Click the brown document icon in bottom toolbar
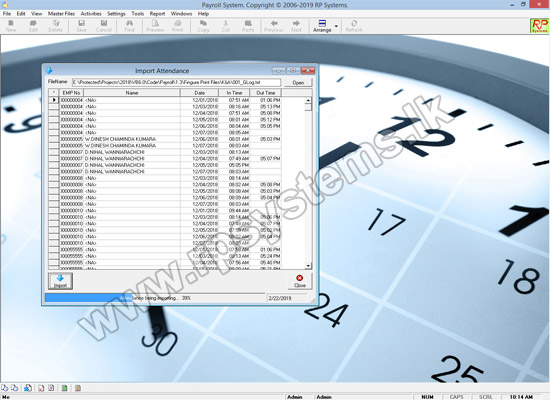The height and width of the screenshot is (400, 550). click(x=78, y=388)
